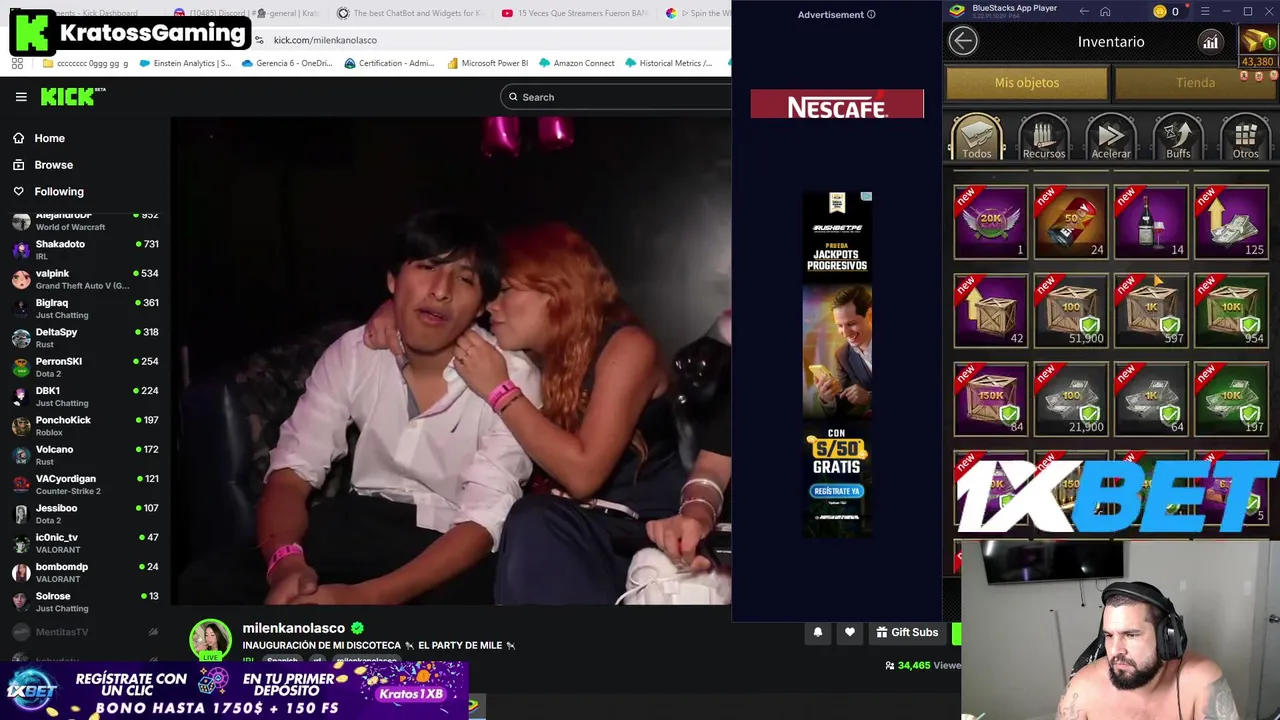1280x720 pixels.
Task: Open the Microsoft Power BI bookmark
Action: (x=487, y=63)
